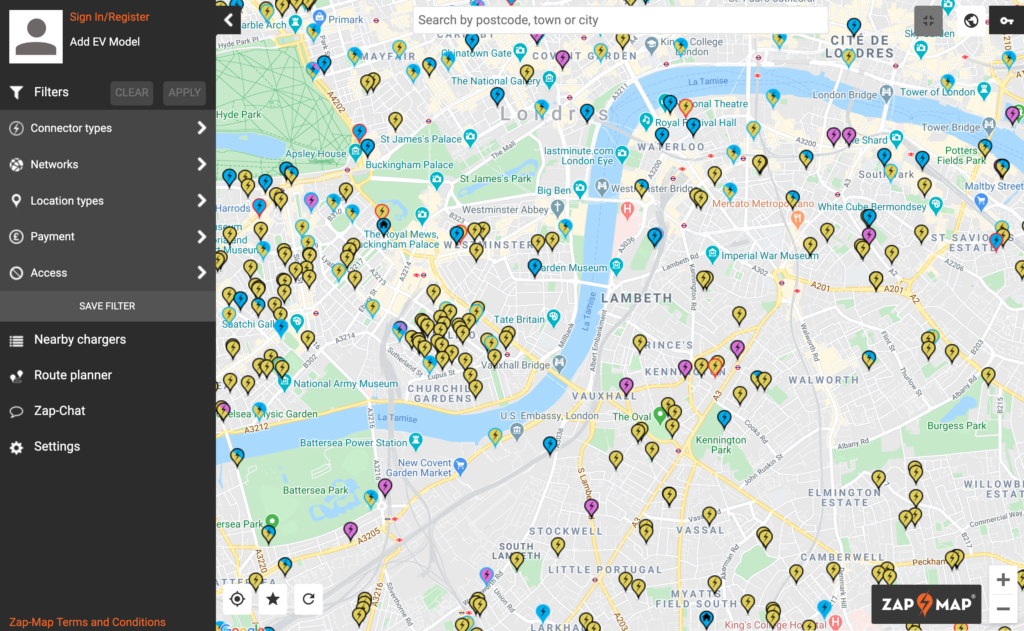1024x631 pixels.
Task: Click the Route planner icon
Action: click(x=16, y=376)
